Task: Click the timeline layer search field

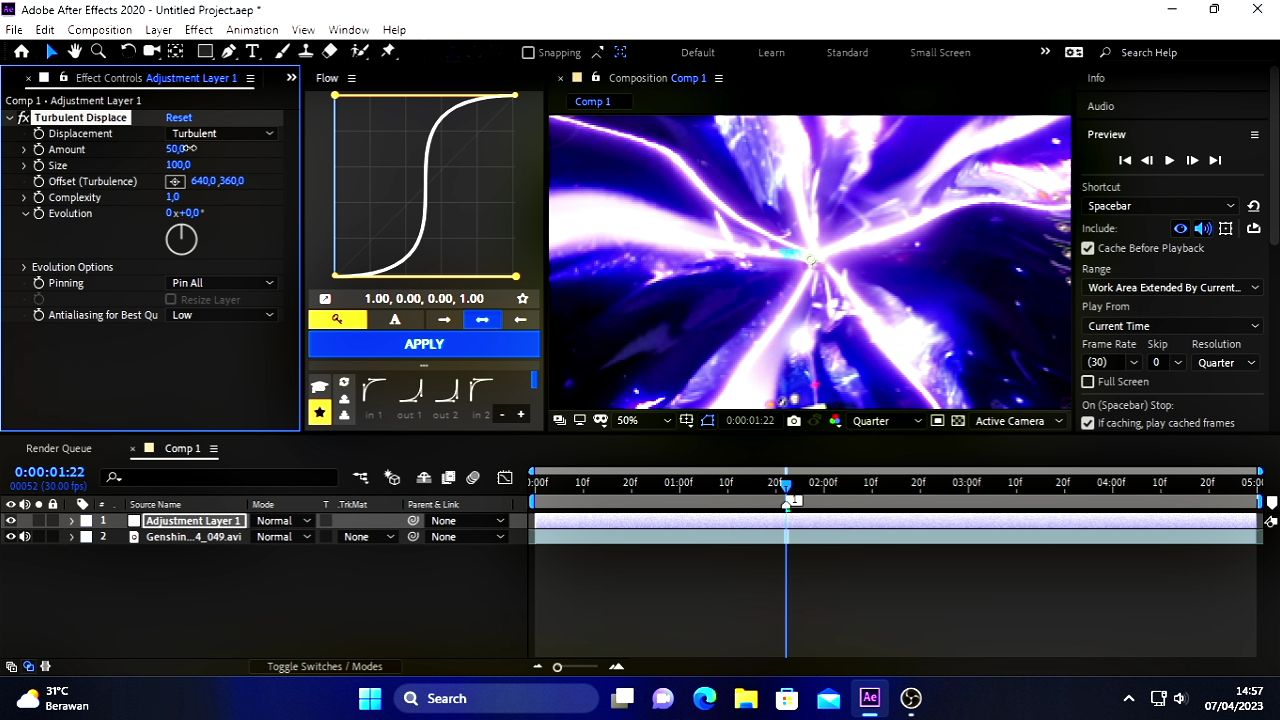Action: [220, 478]
